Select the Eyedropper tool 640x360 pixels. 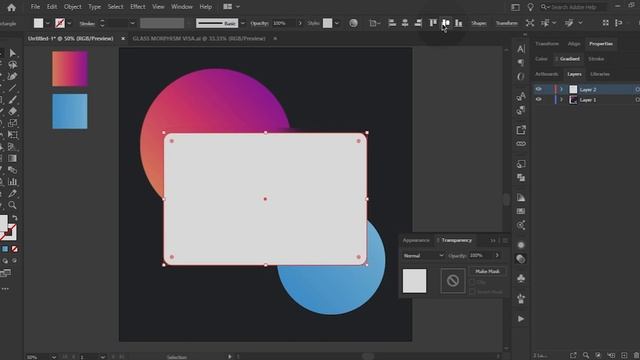pyautogui.click(x=12, y=193)
